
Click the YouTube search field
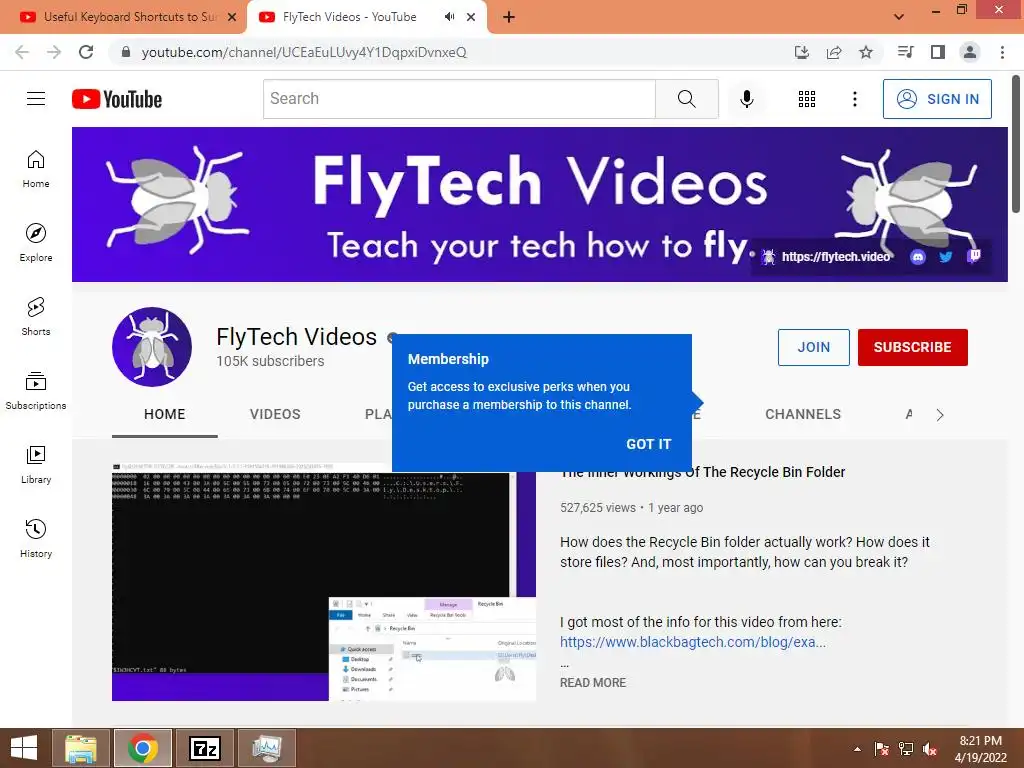(459, 99)
